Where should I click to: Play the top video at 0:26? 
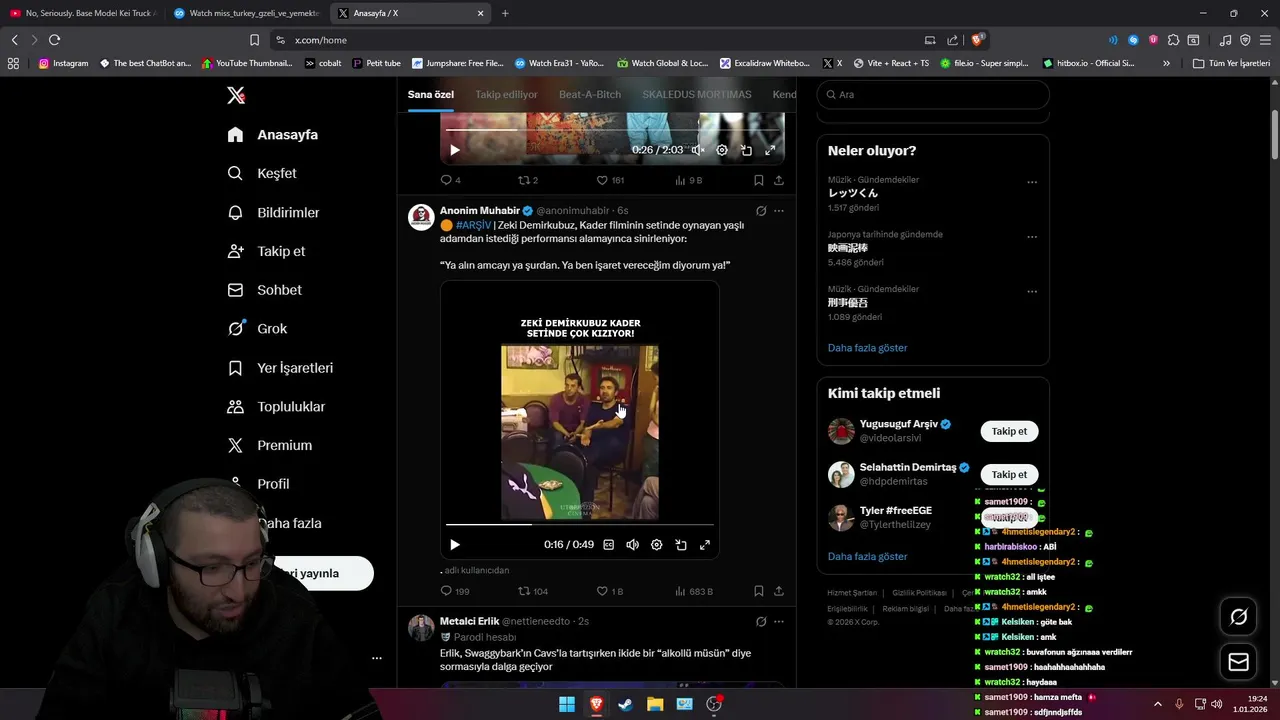(454, 150)
